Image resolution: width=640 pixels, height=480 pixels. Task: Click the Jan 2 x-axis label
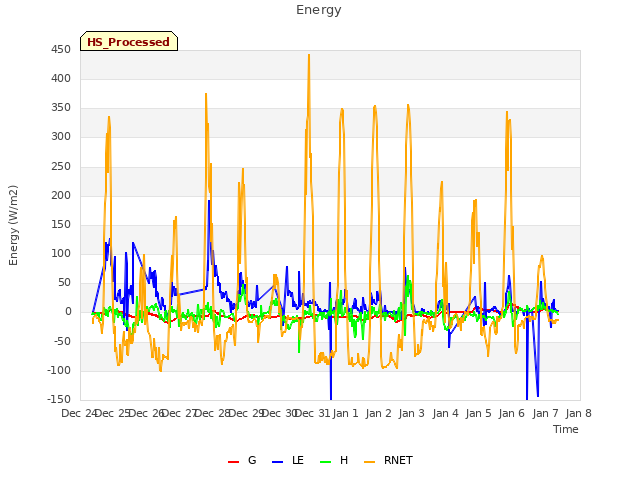click(378, 413)
